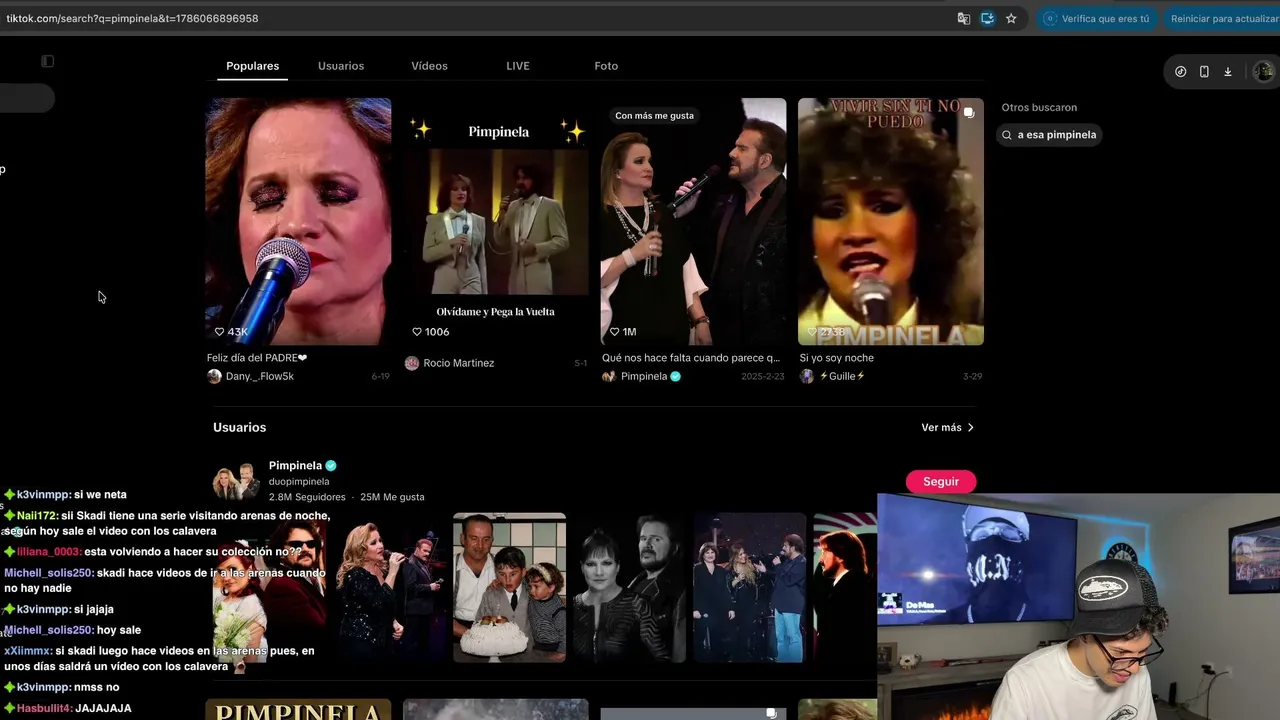Play the 'Con más me gusta' duet video
The image size is (1280, 720).
click(694, 221)
